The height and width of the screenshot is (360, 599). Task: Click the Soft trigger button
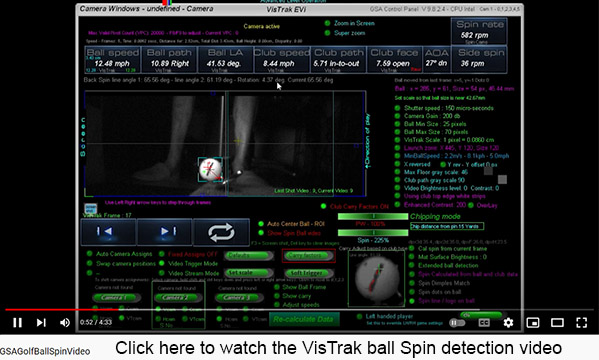pyautogui.click(x=307, y=273)
